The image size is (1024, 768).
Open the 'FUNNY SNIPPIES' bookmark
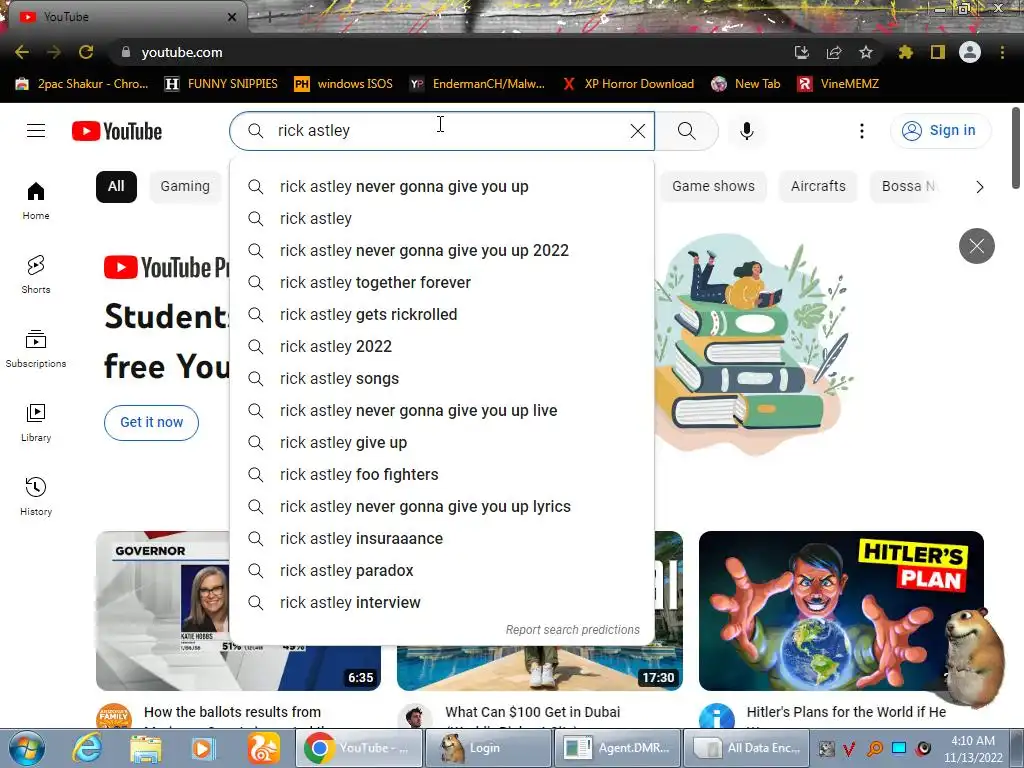point(221,84)
